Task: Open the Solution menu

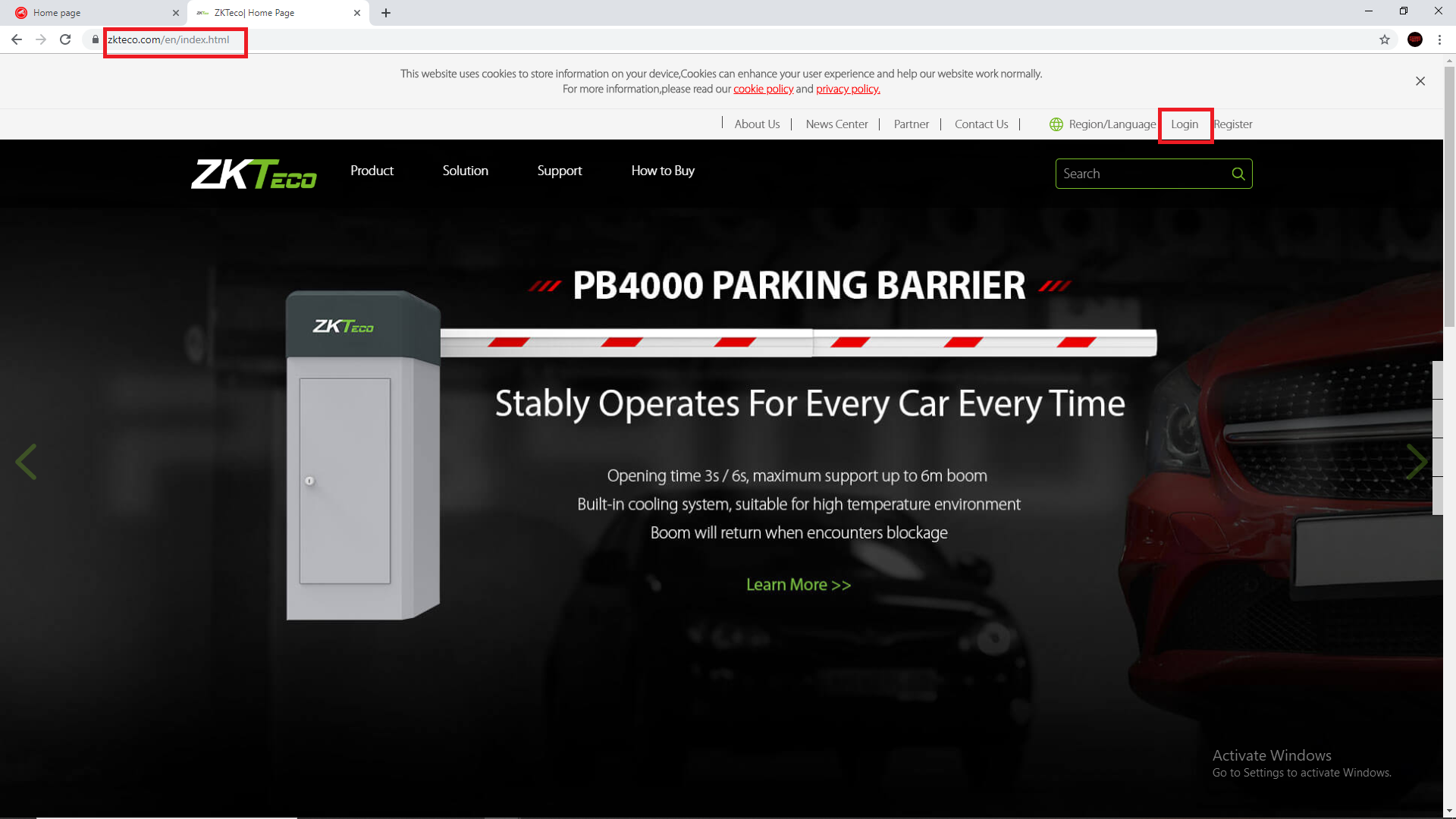Action: coord(466,171)
